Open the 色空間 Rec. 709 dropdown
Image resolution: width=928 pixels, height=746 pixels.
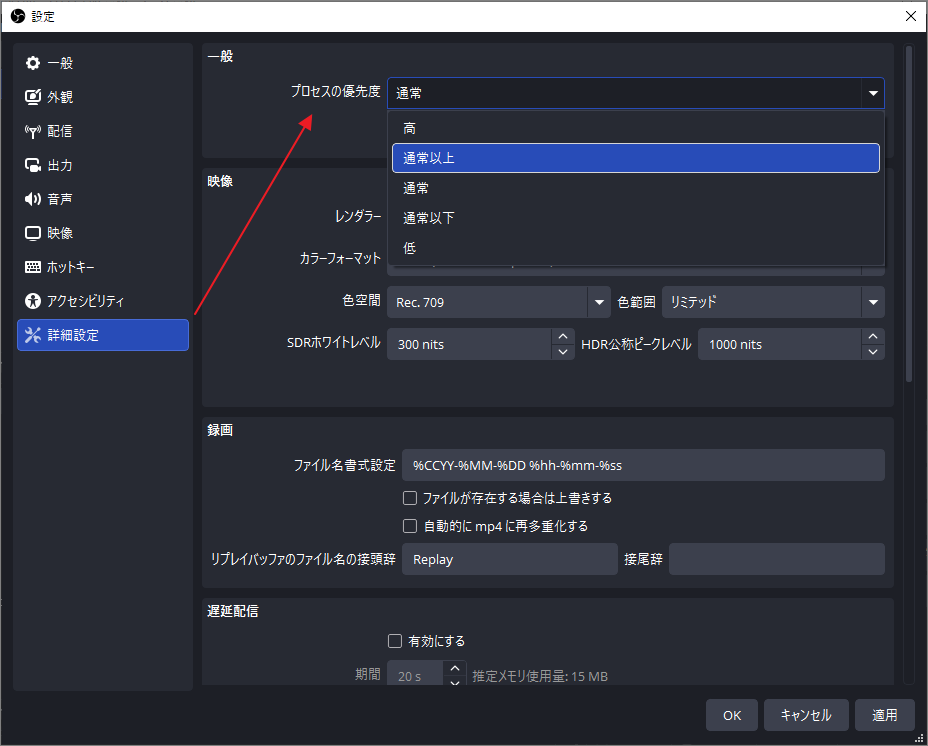click(x=597, y=301)
